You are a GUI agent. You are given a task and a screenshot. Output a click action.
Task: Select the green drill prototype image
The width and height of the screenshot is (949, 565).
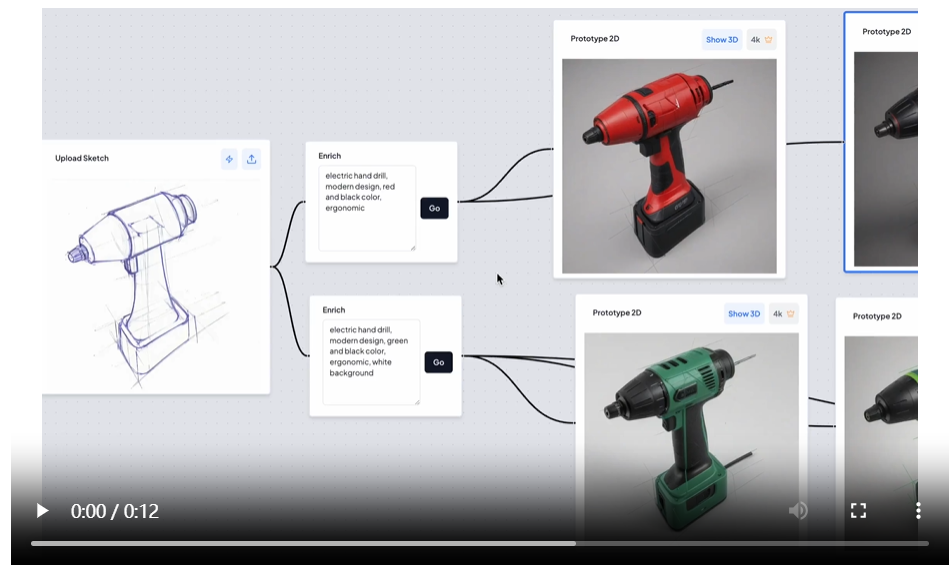691,420
